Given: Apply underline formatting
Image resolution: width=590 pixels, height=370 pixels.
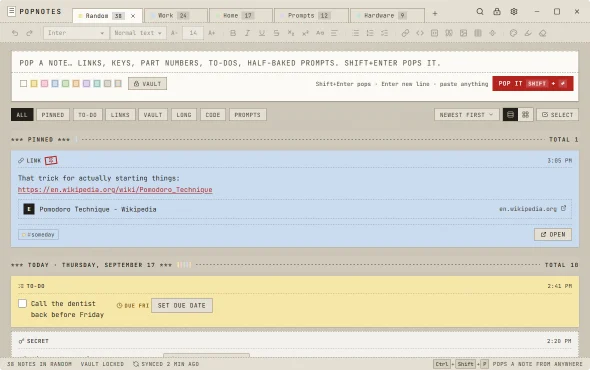Looking at the screenshot, I should 262,33.
